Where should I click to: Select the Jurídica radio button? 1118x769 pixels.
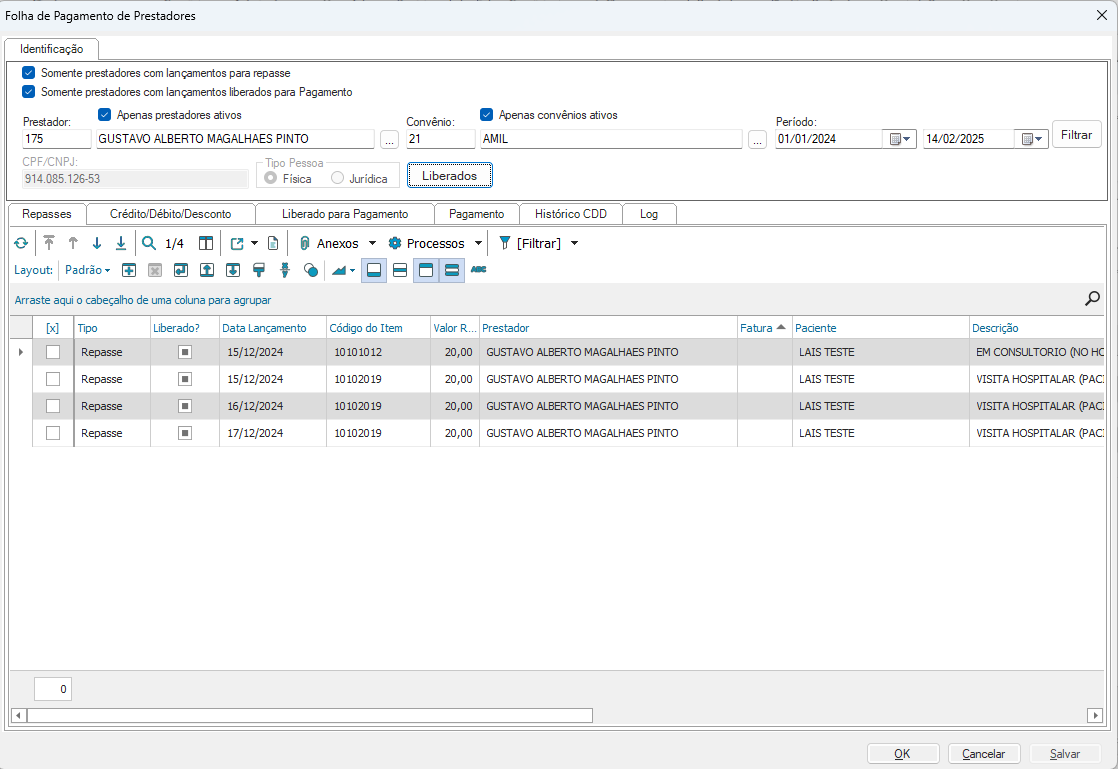point(337,177)
